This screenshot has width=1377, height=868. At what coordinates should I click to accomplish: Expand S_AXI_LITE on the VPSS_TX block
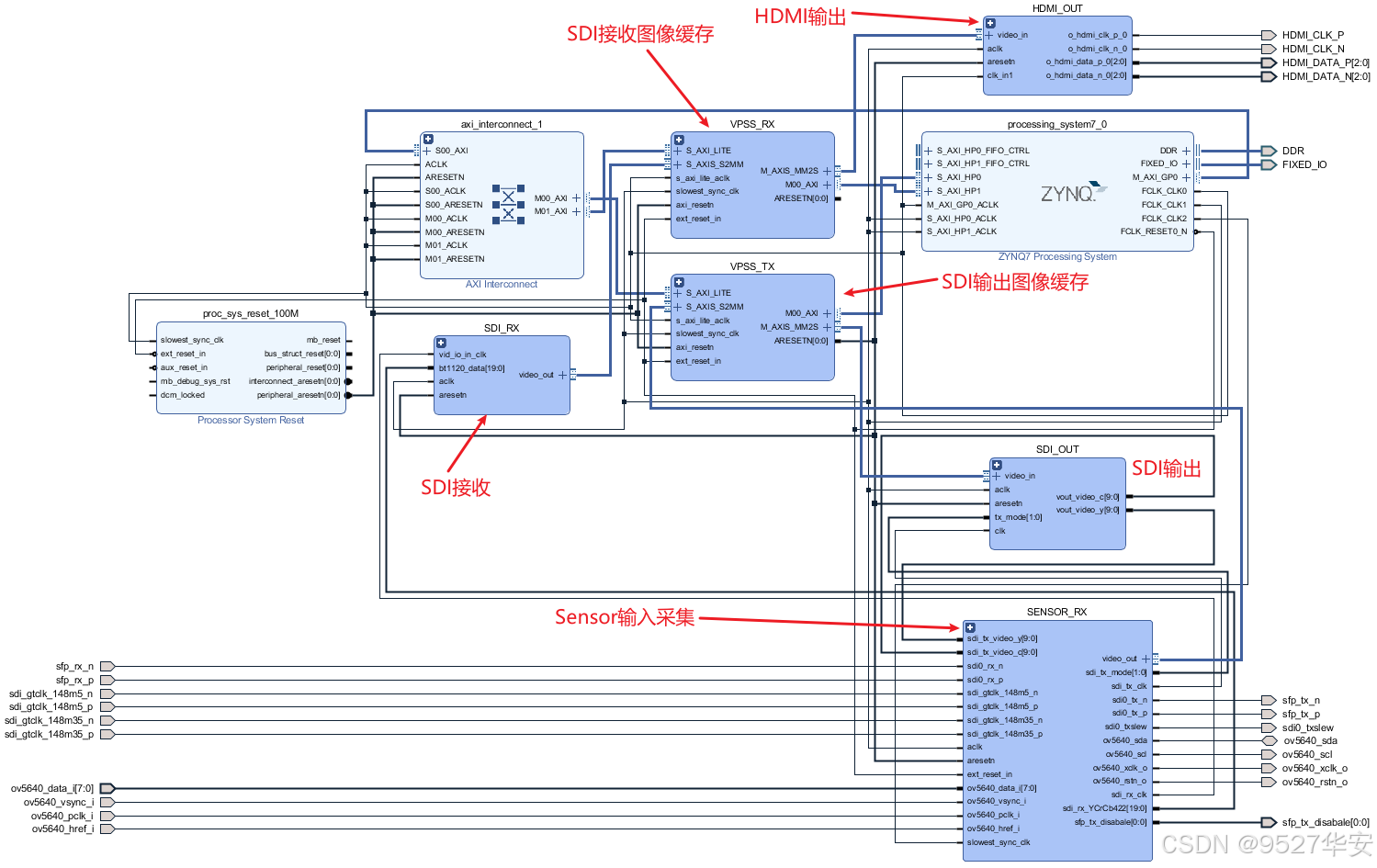pos(678,293)
